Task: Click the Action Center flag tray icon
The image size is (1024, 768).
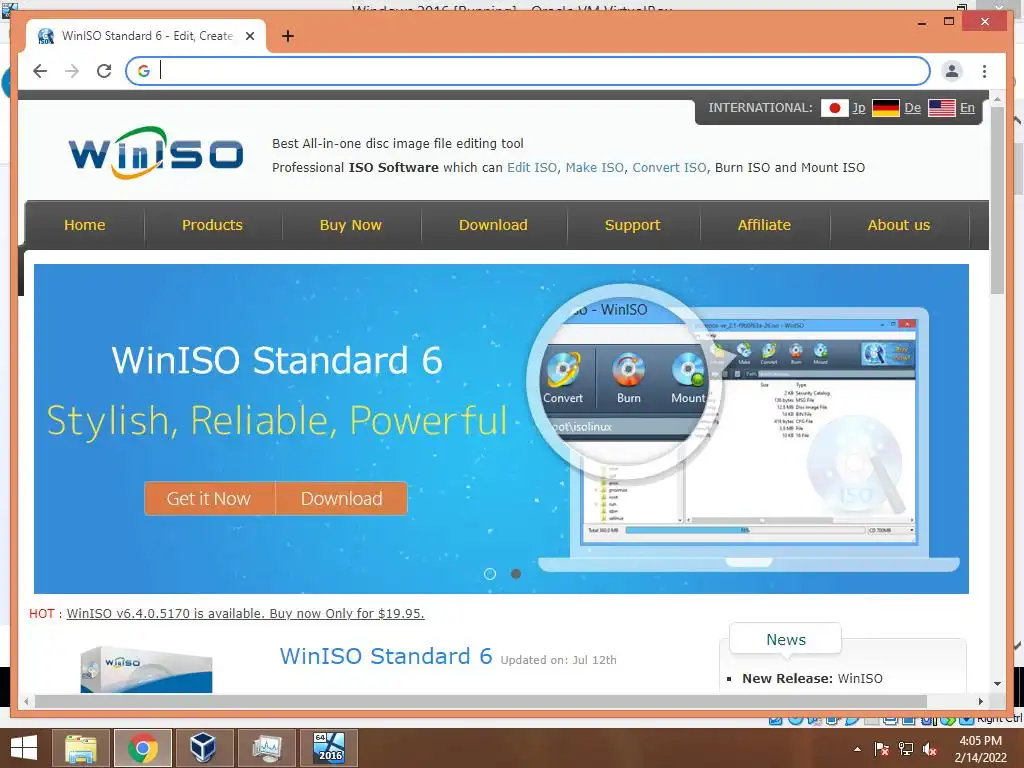Action: tap(882, 749)
